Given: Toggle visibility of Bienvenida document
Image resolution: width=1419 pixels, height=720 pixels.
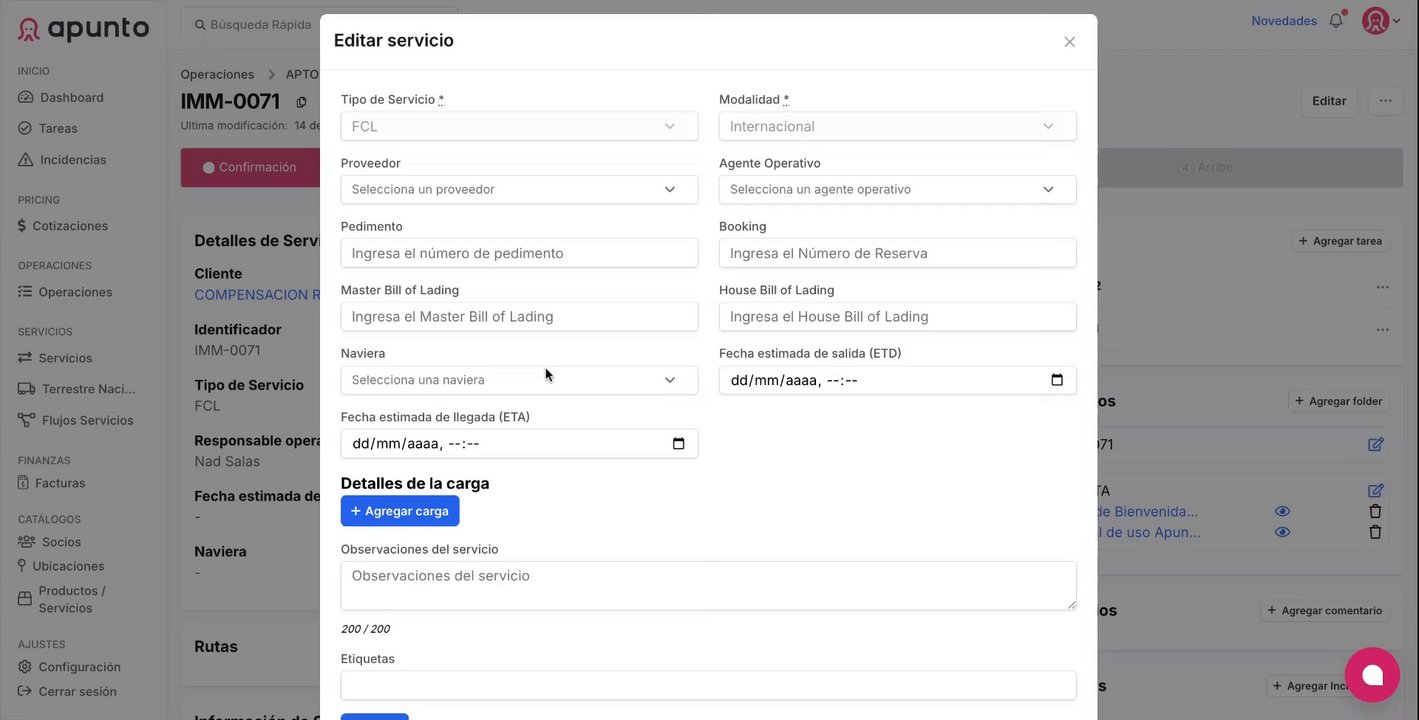Looking at the screenshot, I should [1282, 511].
